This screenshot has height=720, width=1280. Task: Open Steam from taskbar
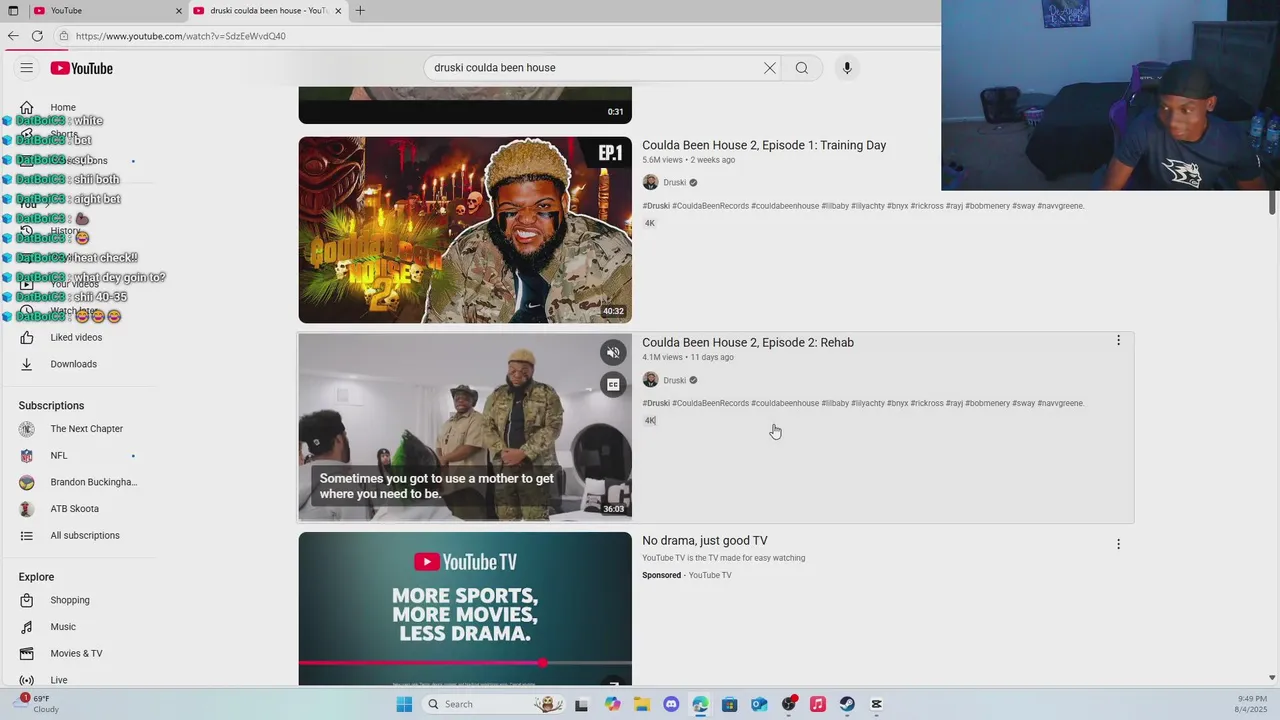coord(847,704)
